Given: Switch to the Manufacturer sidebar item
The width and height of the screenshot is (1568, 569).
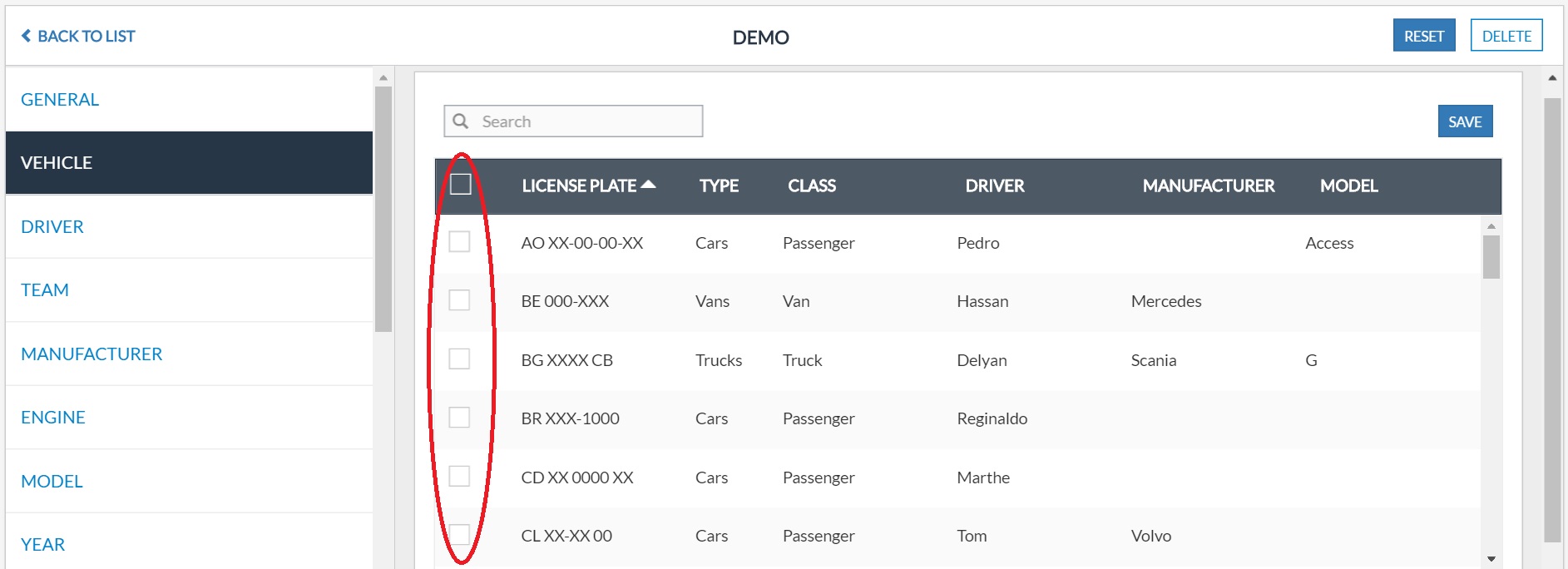Looking at the screenshot, I should point(92,354).
